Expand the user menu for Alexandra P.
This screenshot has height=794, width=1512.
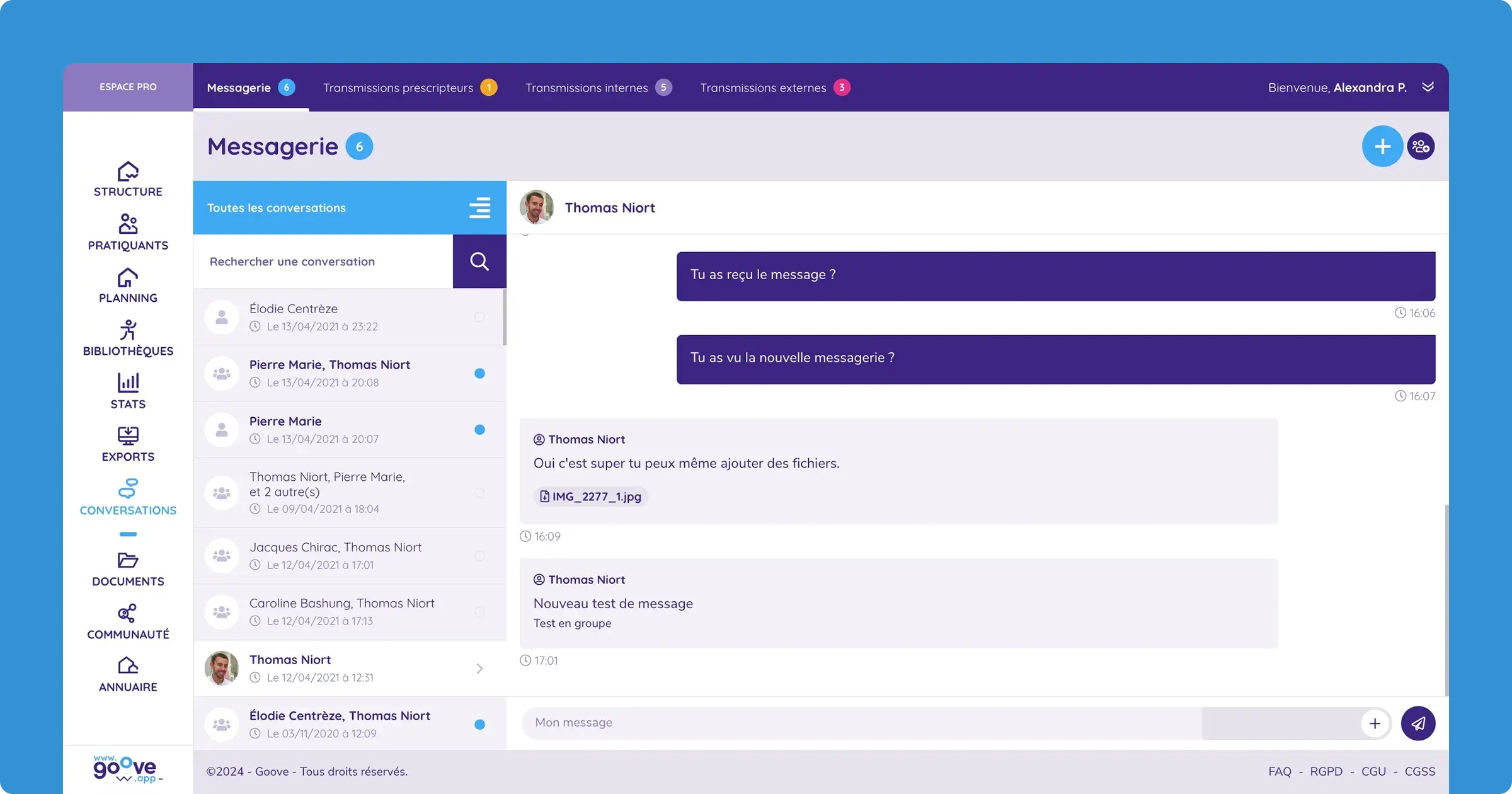pos(1429,87)
